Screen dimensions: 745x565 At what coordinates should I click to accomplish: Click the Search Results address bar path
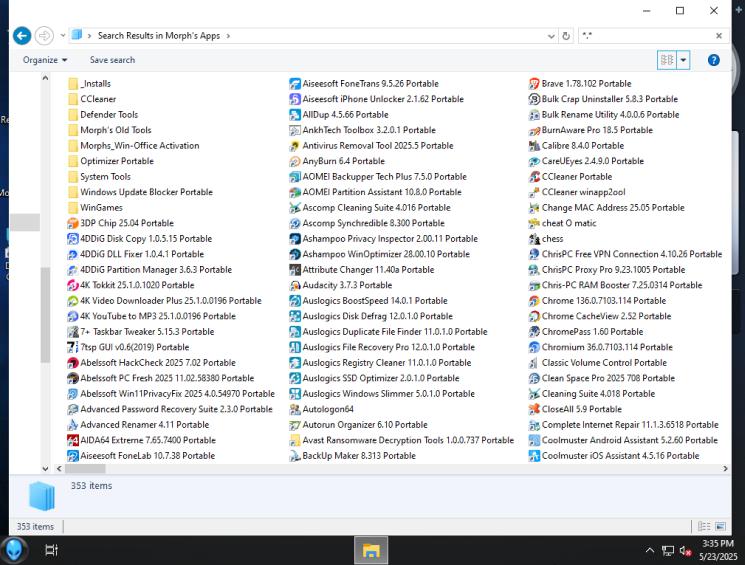click(x=159, y=36)
